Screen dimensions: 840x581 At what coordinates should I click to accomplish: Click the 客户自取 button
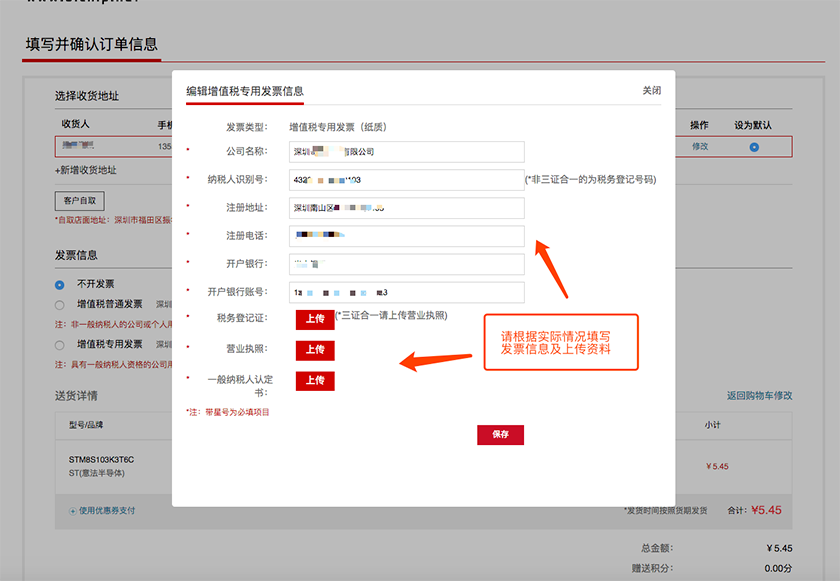[80, 201]
